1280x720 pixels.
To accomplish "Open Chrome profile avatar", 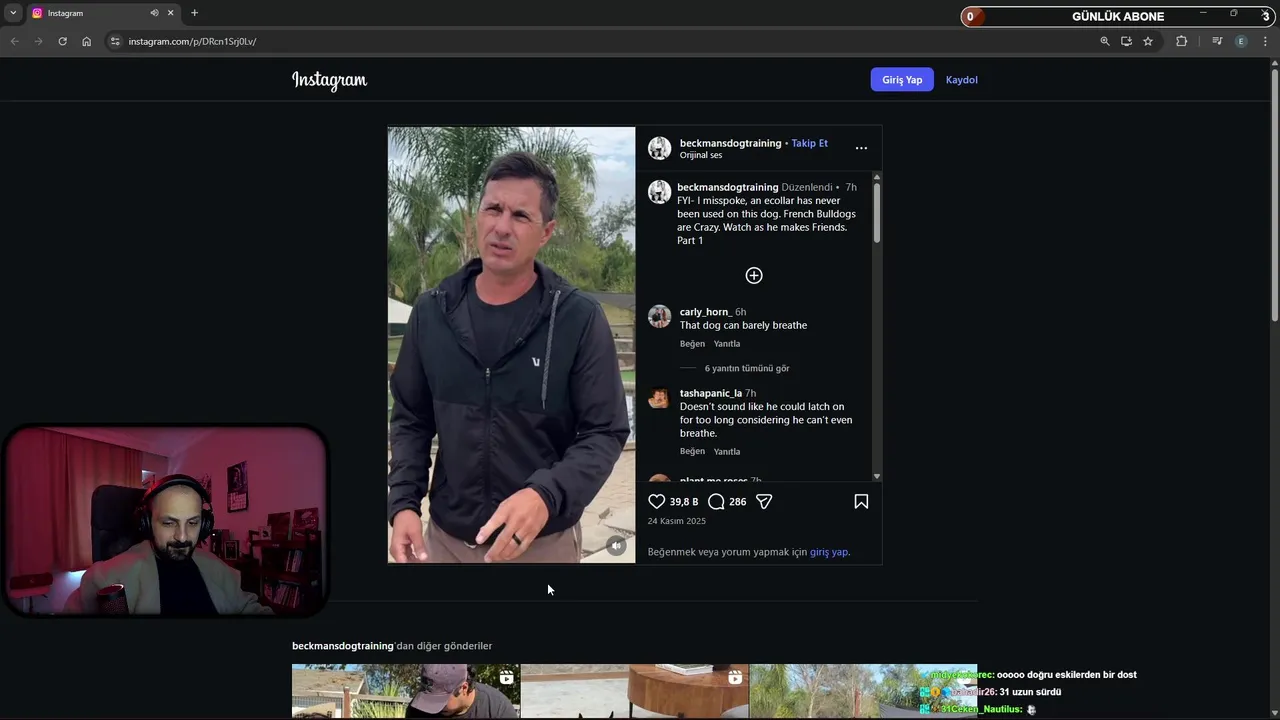I will 1241,41.
